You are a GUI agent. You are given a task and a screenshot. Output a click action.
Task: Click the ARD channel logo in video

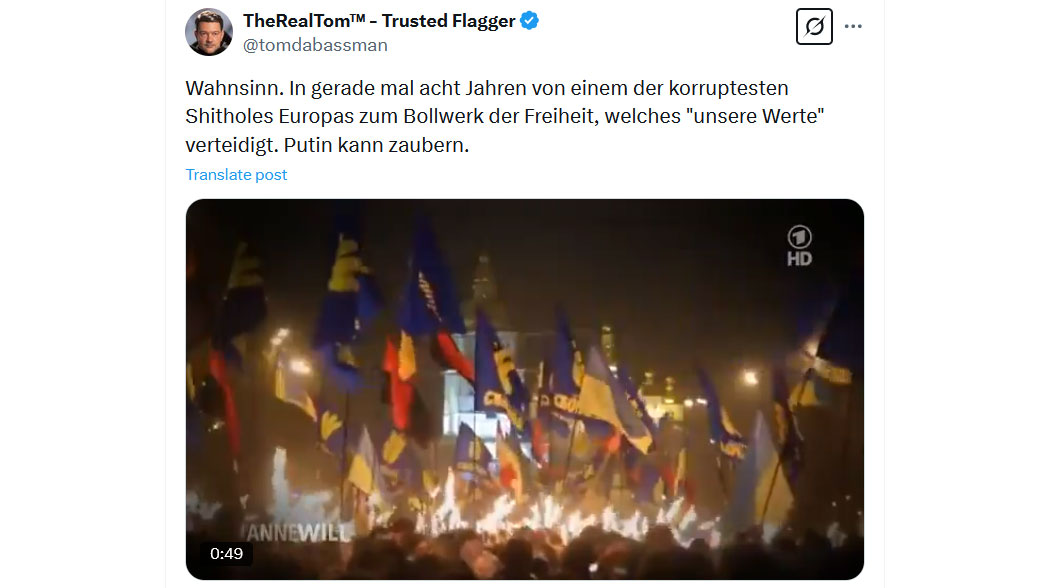click(800, 236)
